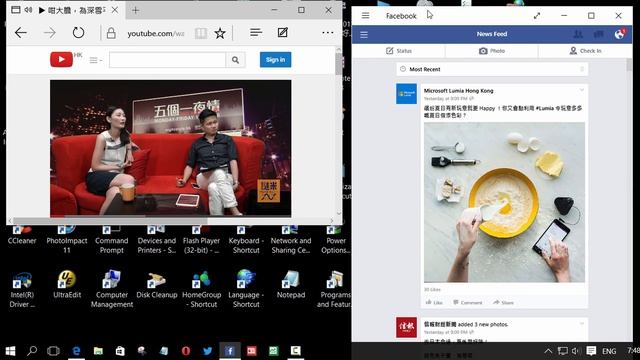Viewport: 640px width, 360px height.
Task: Toggle Facebook app full screen arrows
Action: pos(537,16)
